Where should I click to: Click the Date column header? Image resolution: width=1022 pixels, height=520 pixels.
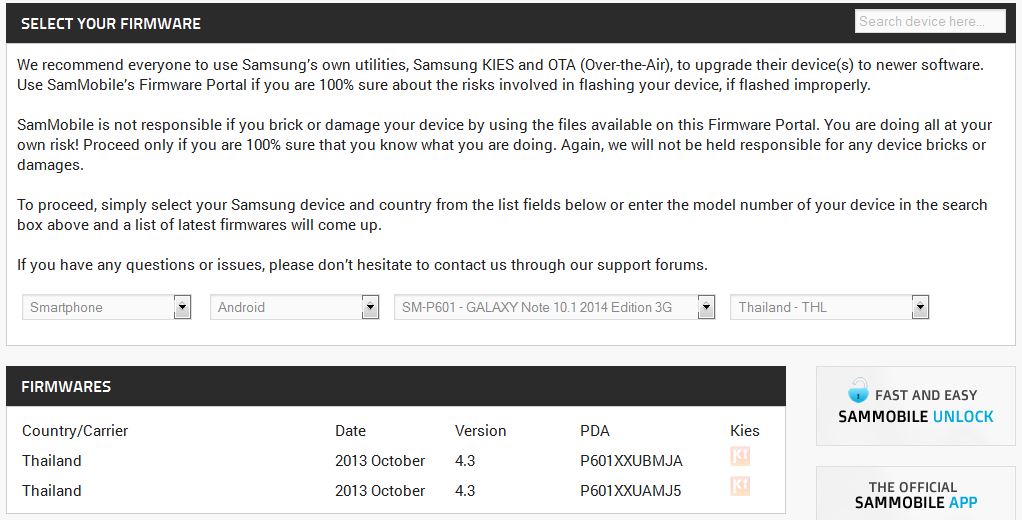click(350, 431)
